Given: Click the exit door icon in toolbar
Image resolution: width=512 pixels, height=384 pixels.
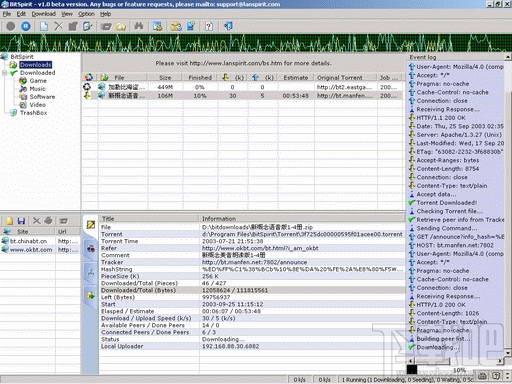Looking at the screenshot, I should click(228, 26).
